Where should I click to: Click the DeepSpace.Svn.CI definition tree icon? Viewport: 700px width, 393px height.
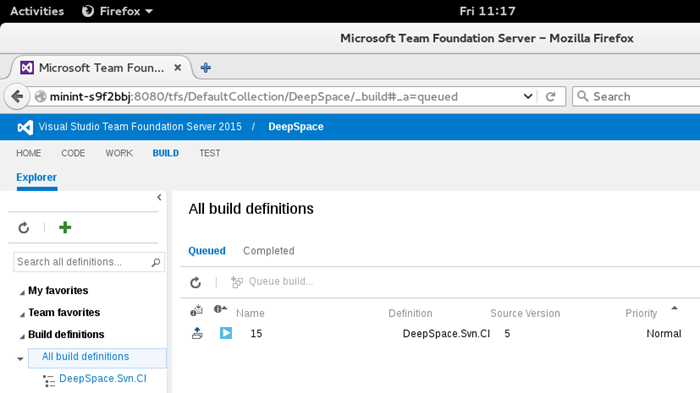(49, 381)
